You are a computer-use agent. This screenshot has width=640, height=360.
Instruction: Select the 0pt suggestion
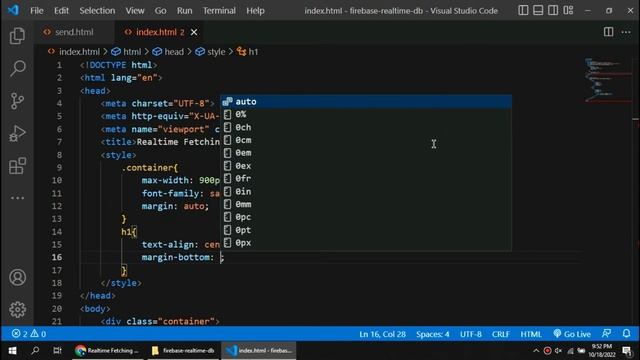click(x=366, y=230)
